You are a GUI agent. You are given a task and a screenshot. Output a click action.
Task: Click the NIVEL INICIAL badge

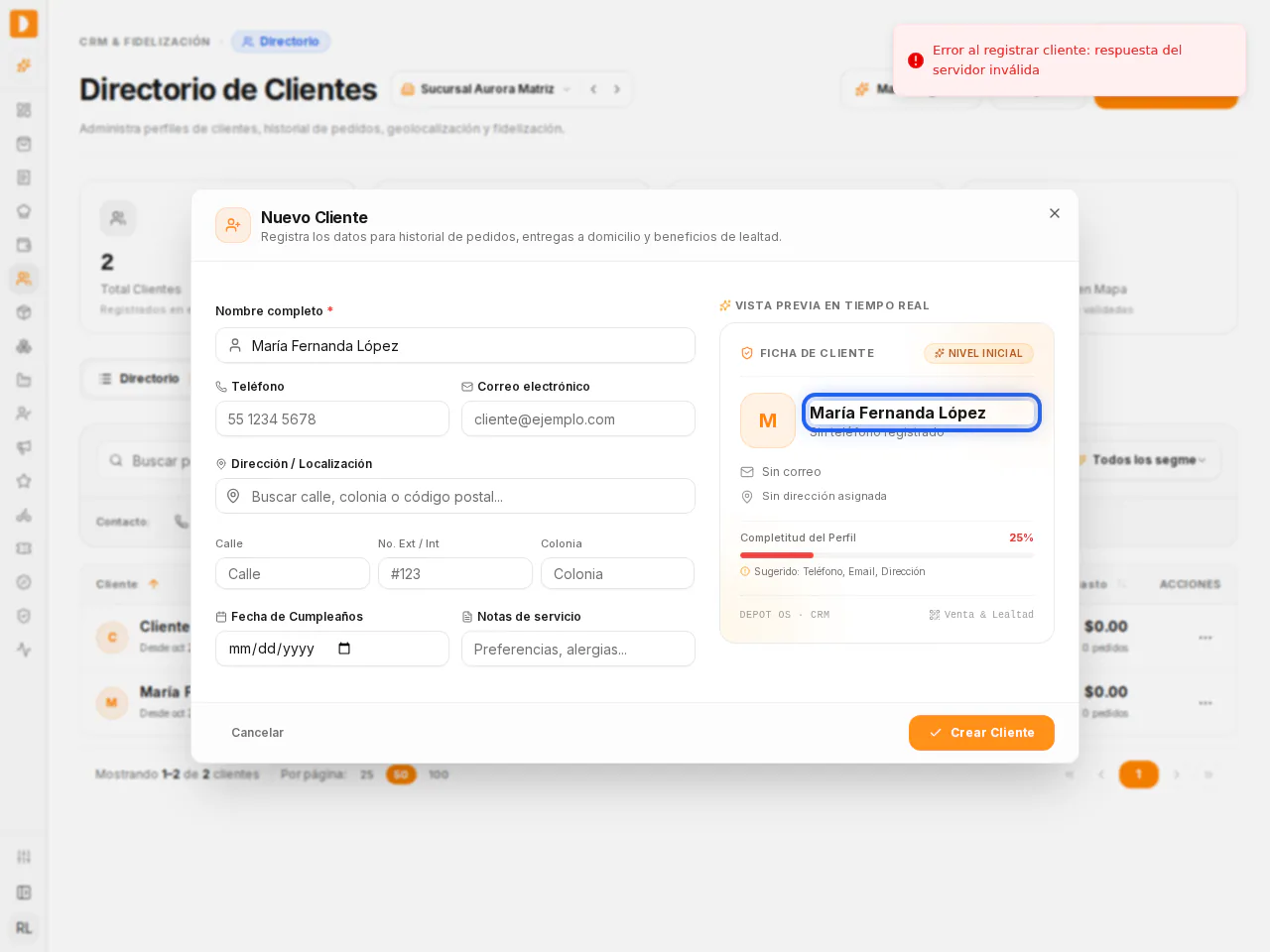978,353
